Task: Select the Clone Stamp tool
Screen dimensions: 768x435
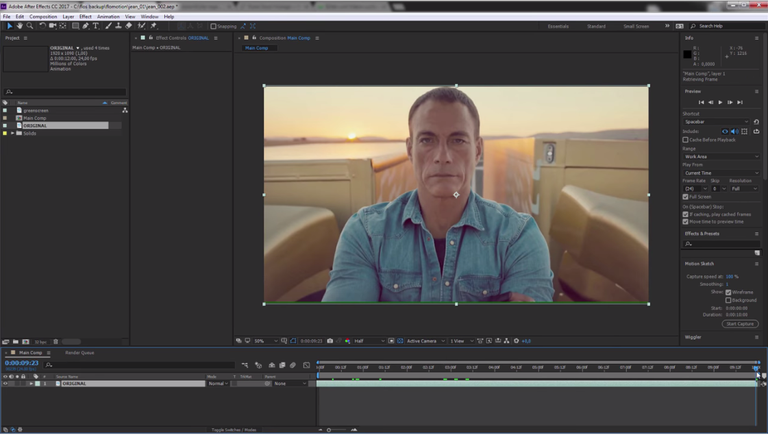Action: (x=118, y=26)
